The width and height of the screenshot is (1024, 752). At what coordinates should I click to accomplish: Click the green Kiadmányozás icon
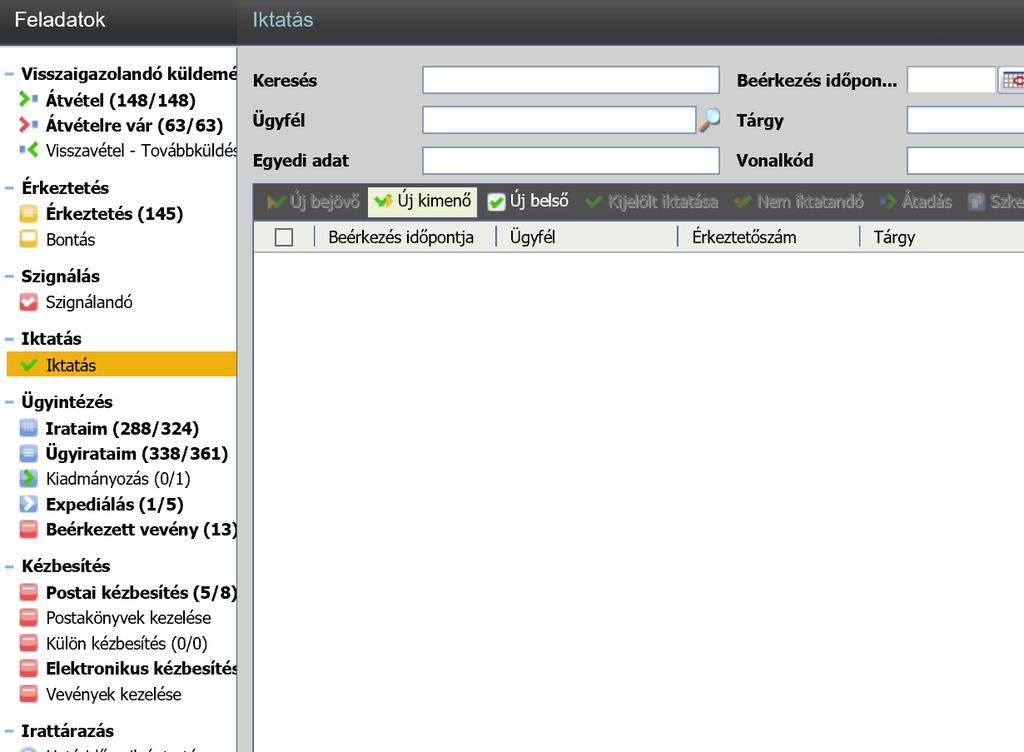click(x=28, y=478)
